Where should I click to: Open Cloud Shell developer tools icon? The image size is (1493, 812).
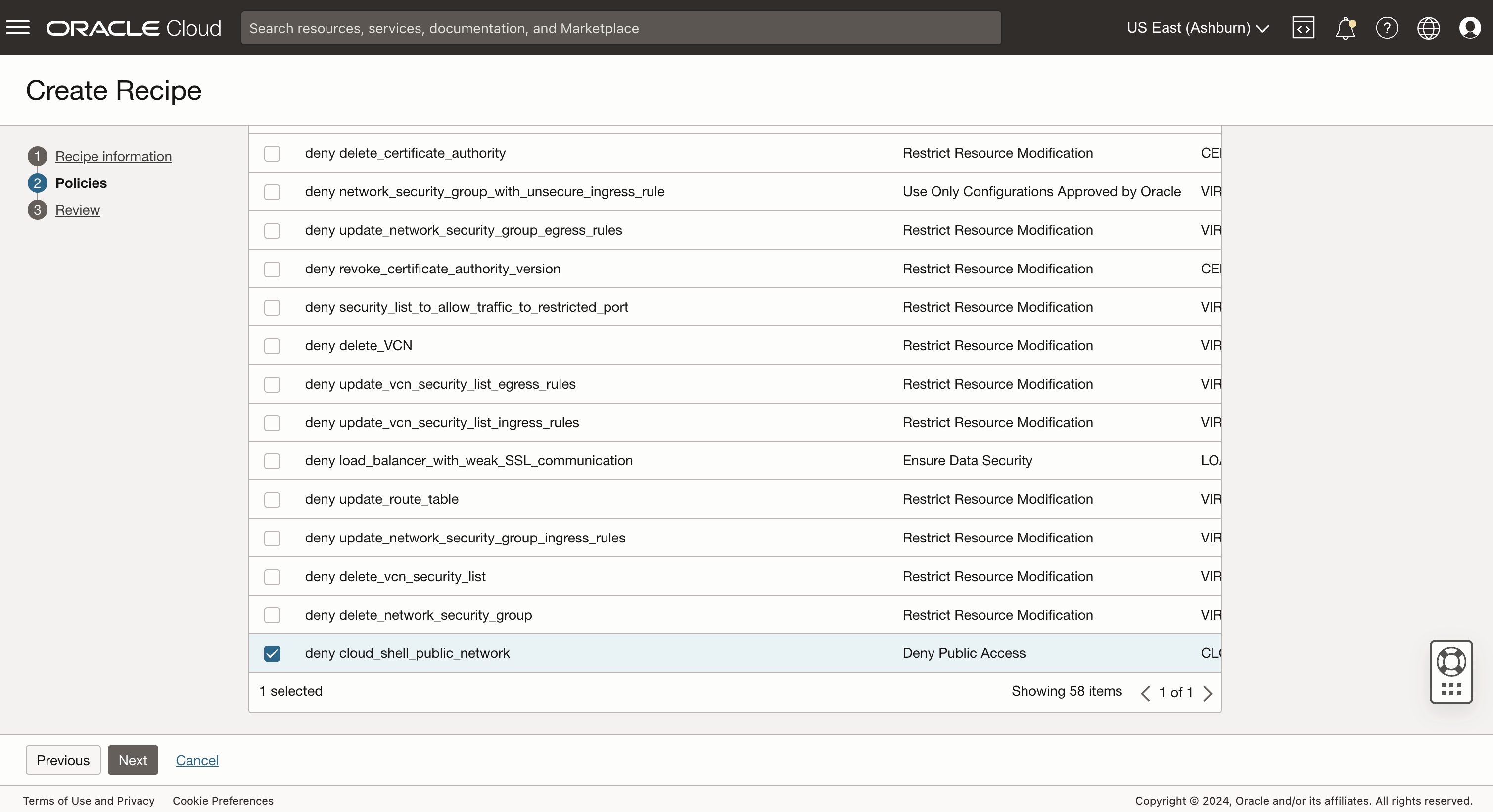tap(1303, 28)
